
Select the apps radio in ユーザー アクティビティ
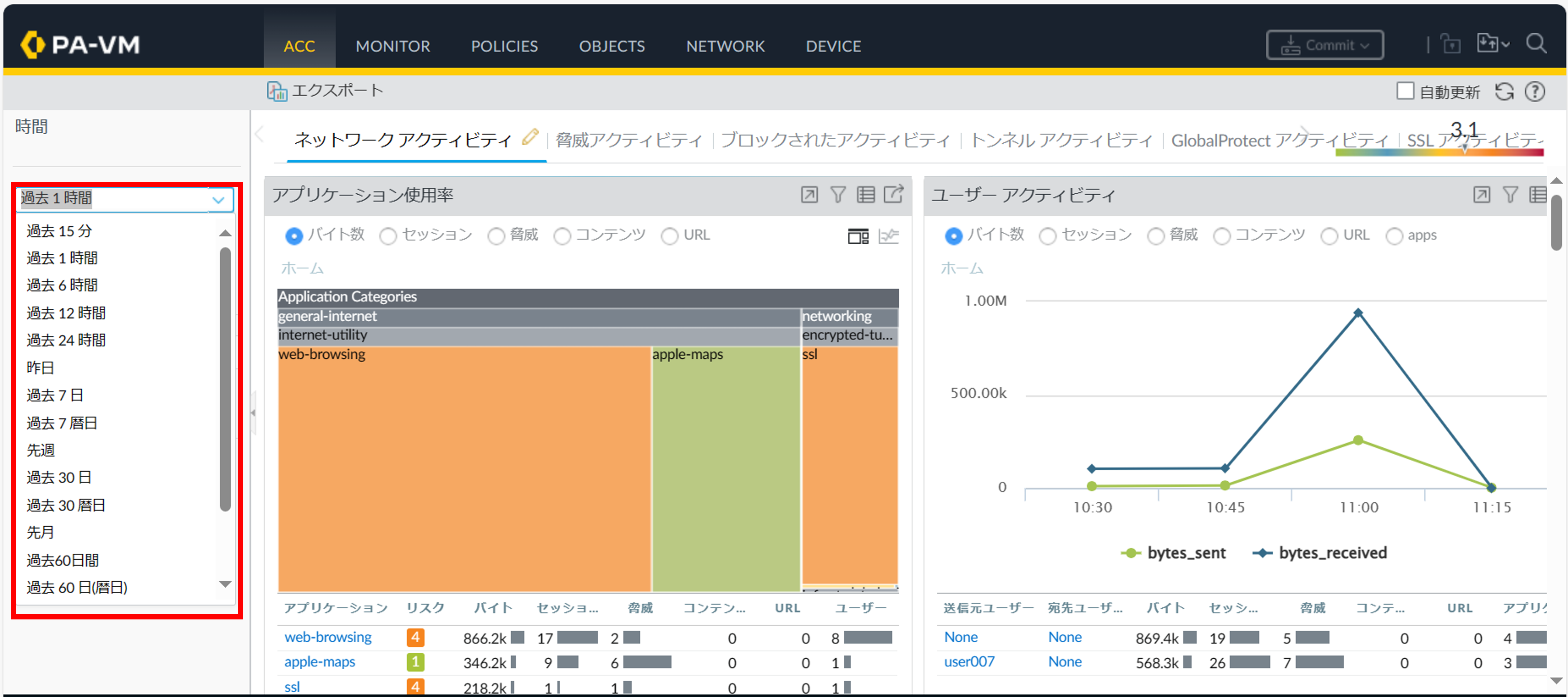[1394, 236]
